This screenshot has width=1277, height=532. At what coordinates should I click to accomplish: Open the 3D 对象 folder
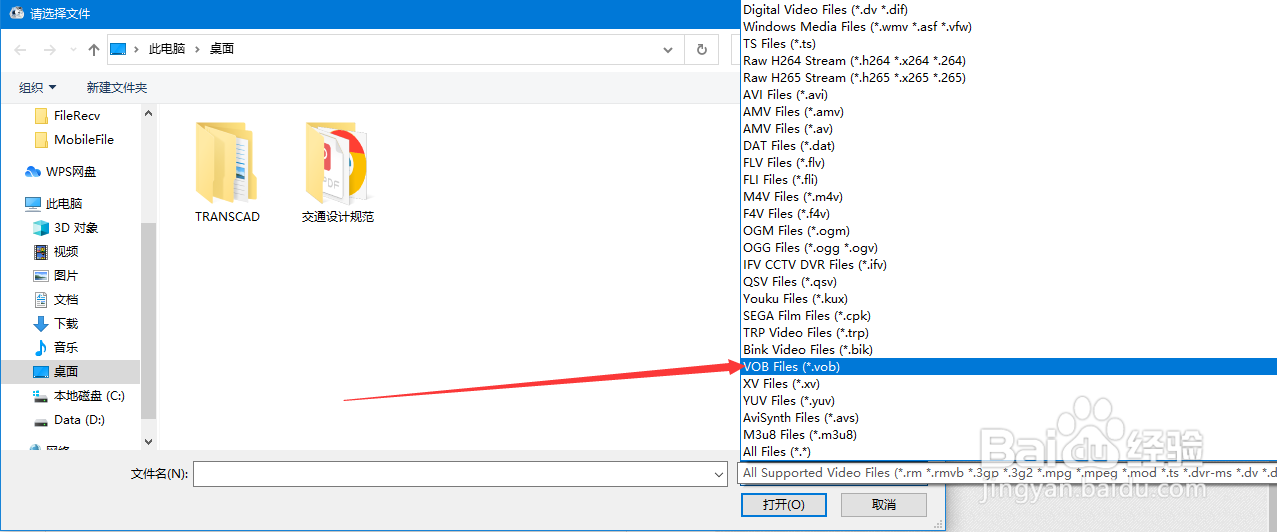pos(66,227)
